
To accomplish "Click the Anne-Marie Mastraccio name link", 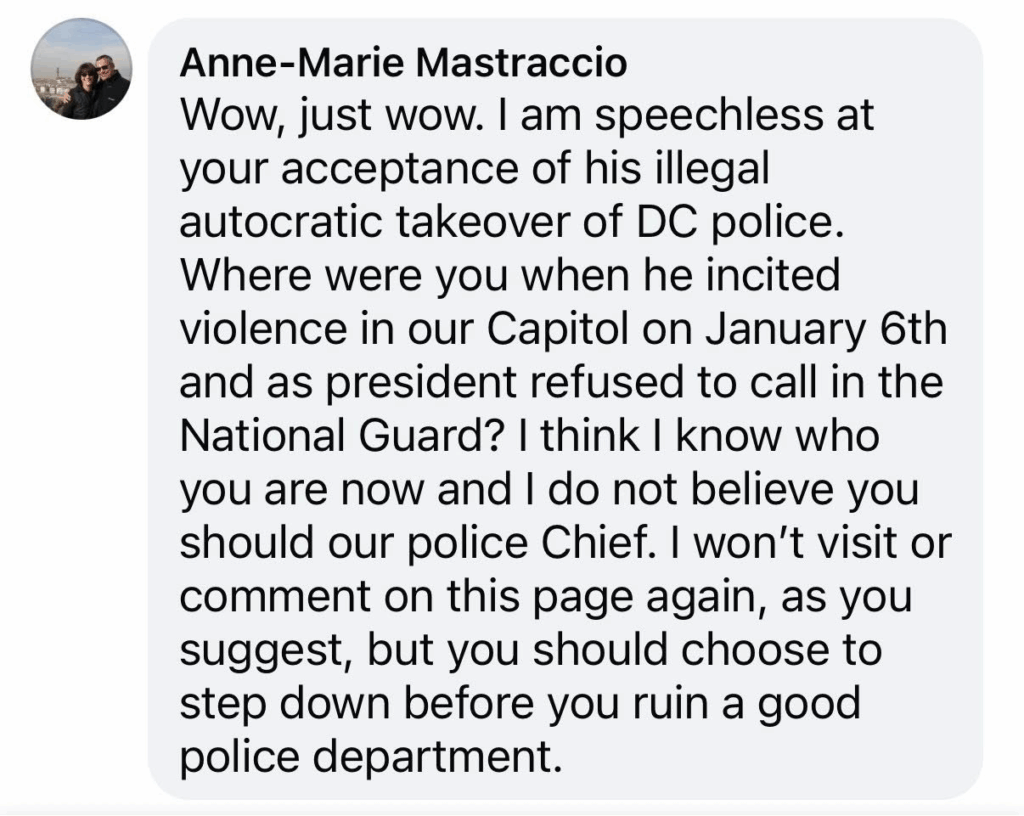I will click(x=403, y=64).
